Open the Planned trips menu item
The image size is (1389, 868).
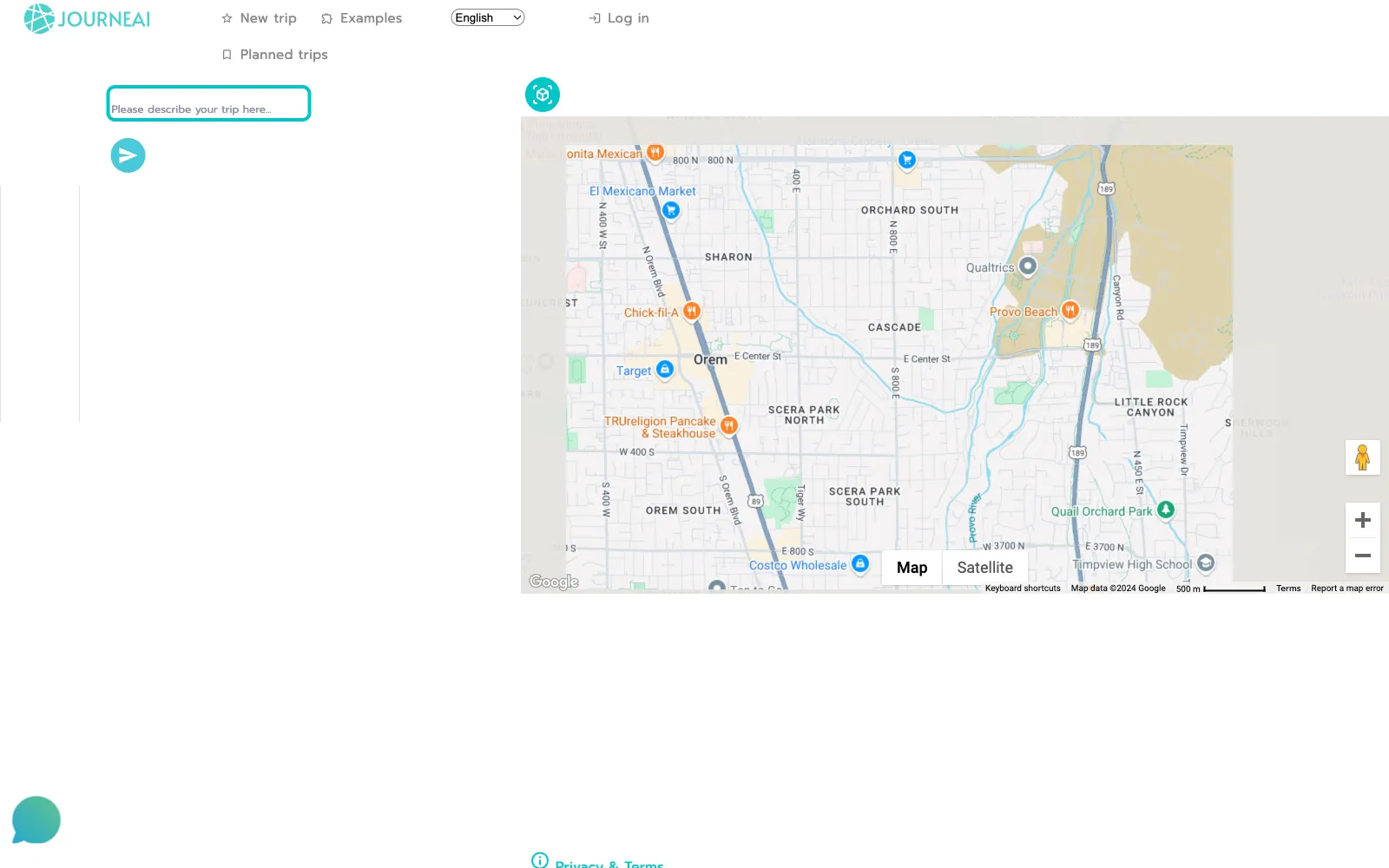[274, 55]
